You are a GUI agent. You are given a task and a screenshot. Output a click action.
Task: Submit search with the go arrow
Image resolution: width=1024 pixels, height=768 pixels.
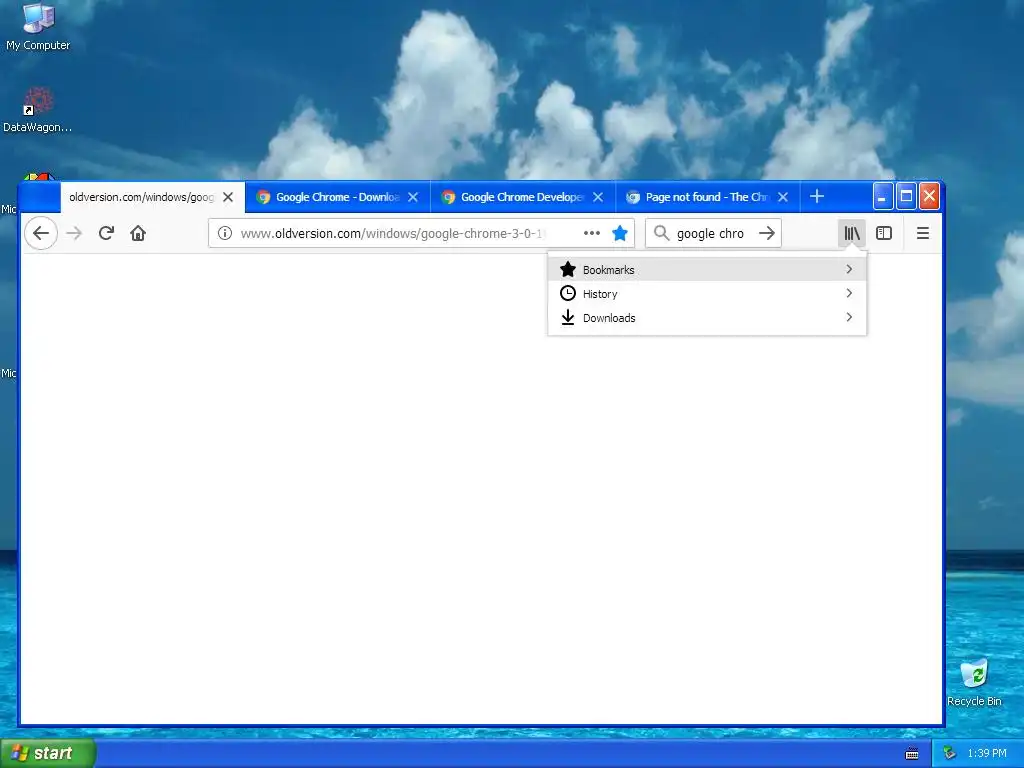(767, 233)
